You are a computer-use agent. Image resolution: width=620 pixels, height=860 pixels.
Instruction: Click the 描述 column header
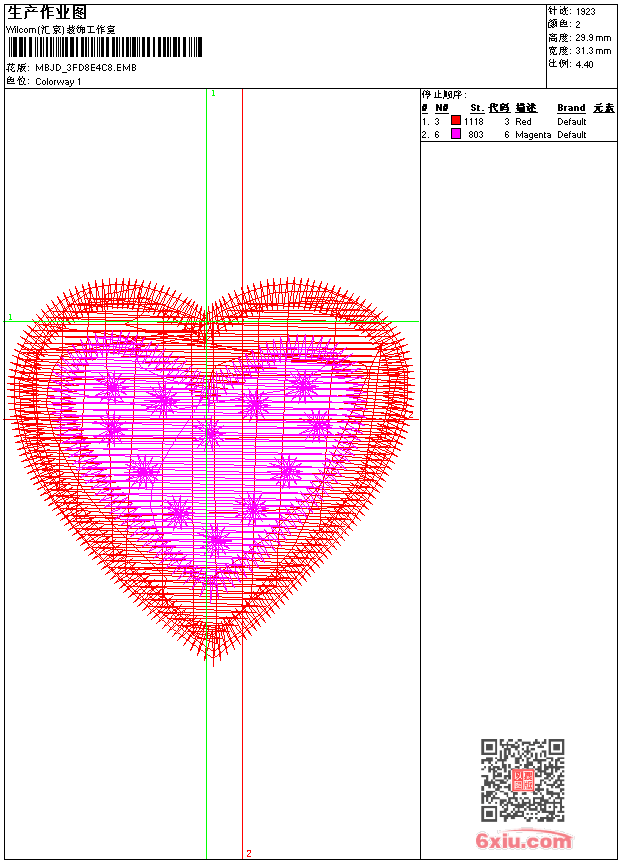pyautogui.click(x=526, y=108)
